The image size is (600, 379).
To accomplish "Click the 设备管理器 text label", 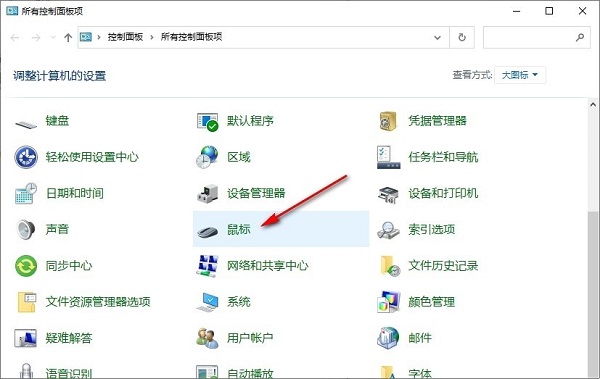I will 256,193.
